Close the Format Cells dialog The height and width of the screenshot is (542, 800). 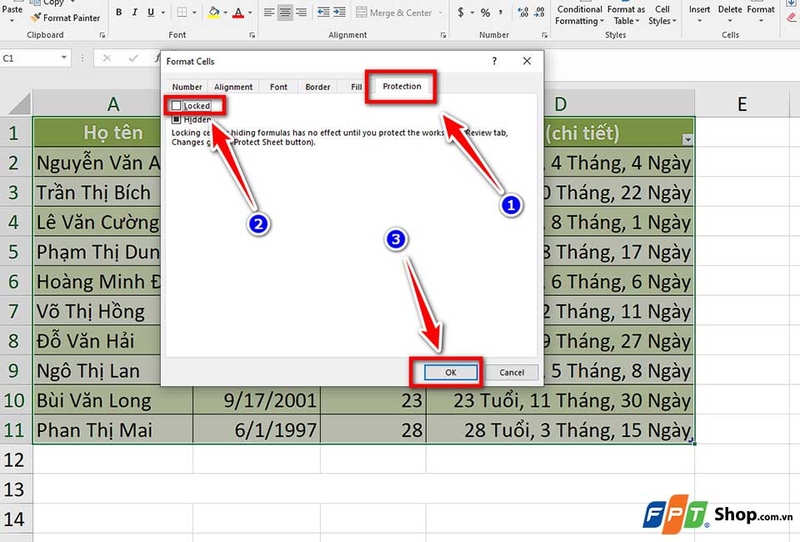coord(527,61)
